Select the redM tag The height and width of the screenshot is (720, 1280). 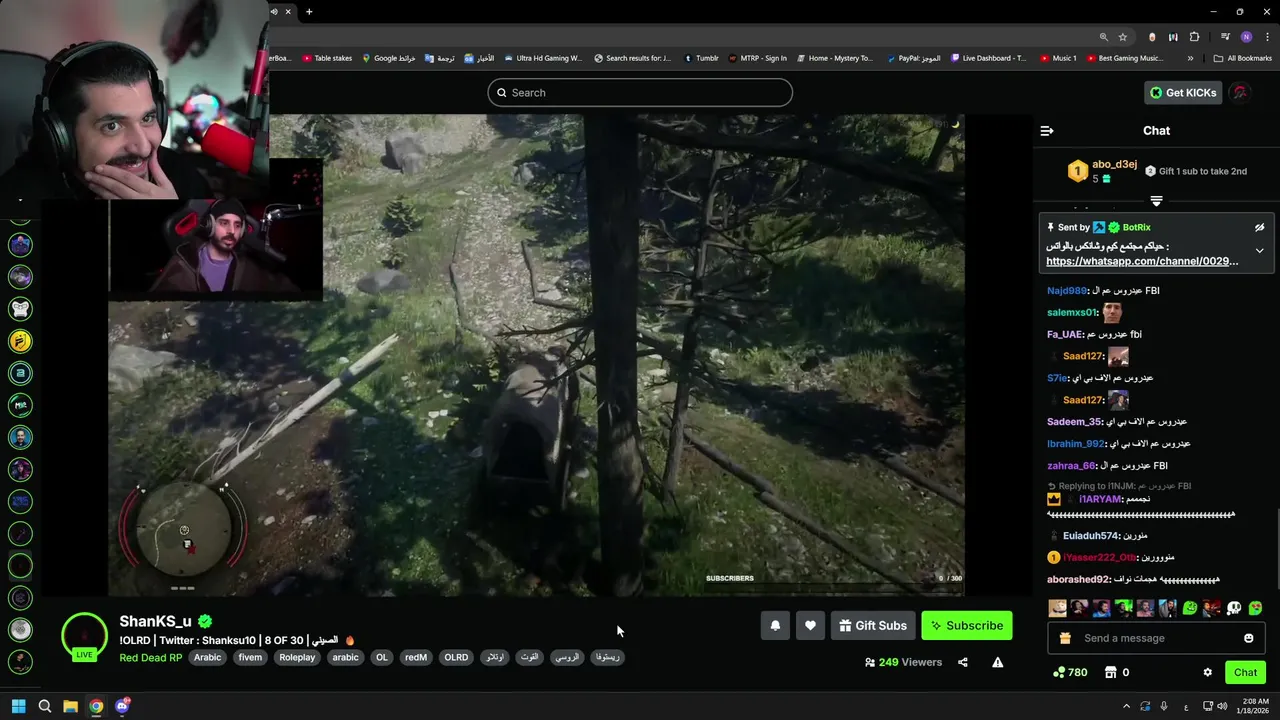click(416, 658)
